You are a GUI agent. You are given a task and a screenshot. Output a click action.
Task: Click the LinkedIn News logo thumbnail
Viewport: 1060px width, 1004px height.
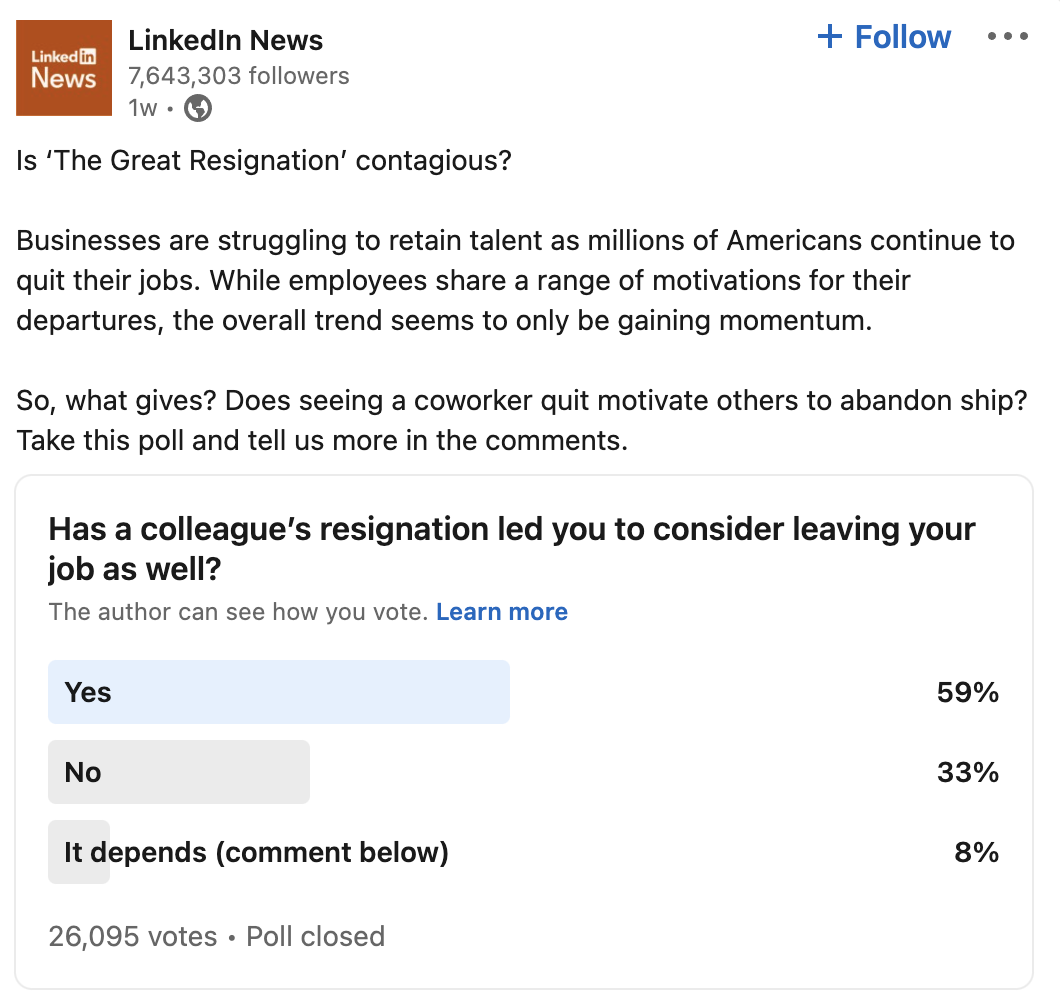click(64, 68)
